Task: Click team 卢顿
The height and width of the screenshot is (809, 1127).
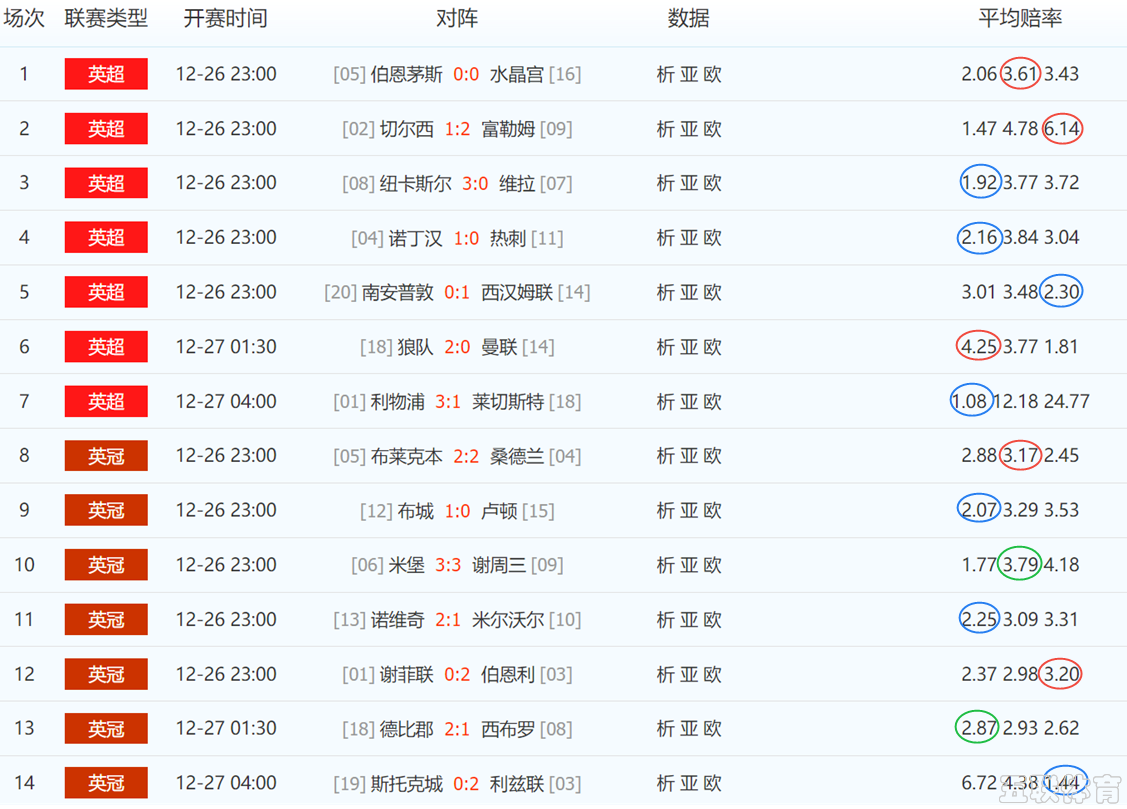Action: point(499,510)
